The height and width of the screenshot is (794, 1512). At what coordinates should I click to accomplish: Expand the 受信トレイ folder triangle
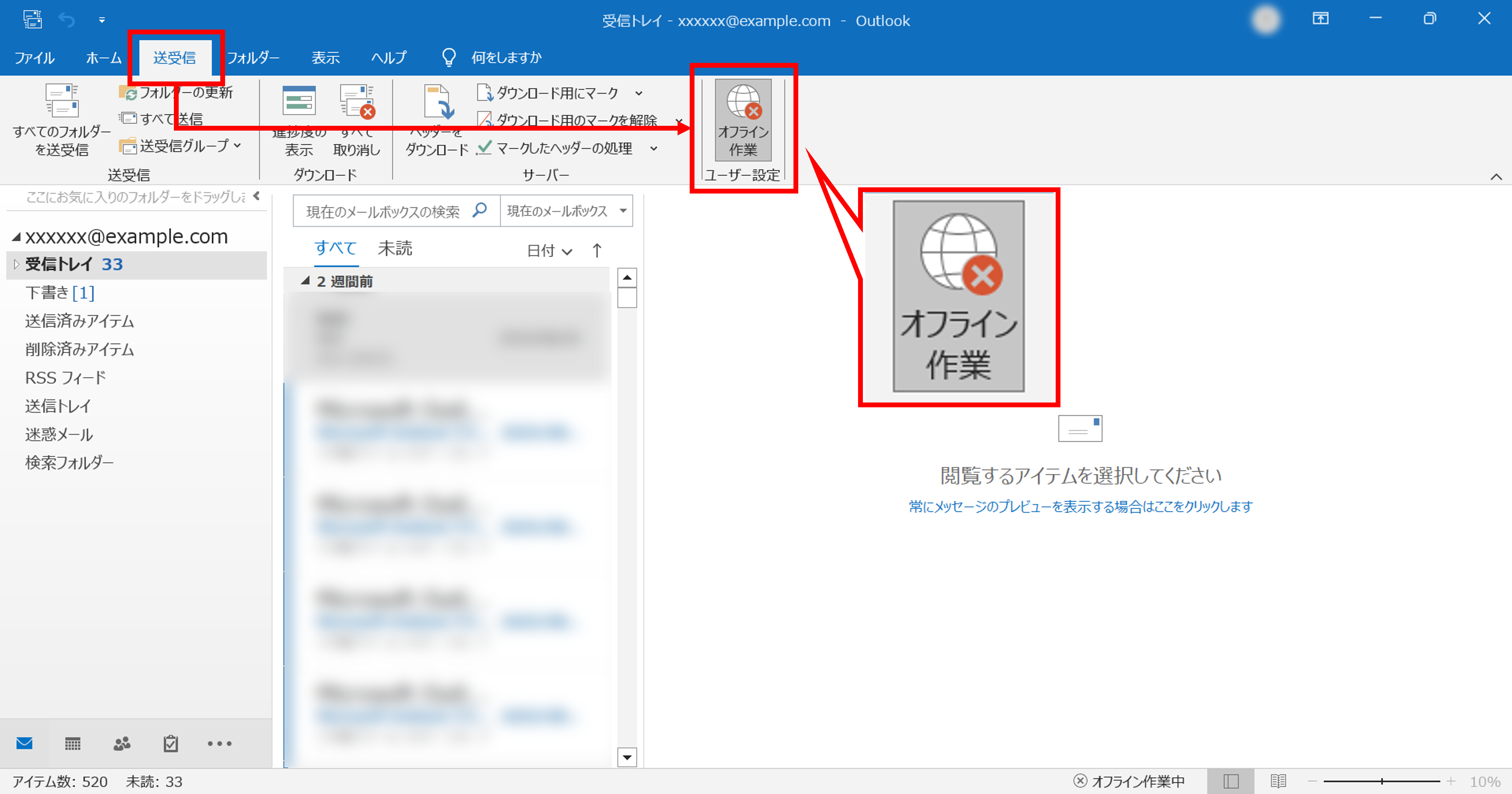click(x=16, y=264)
